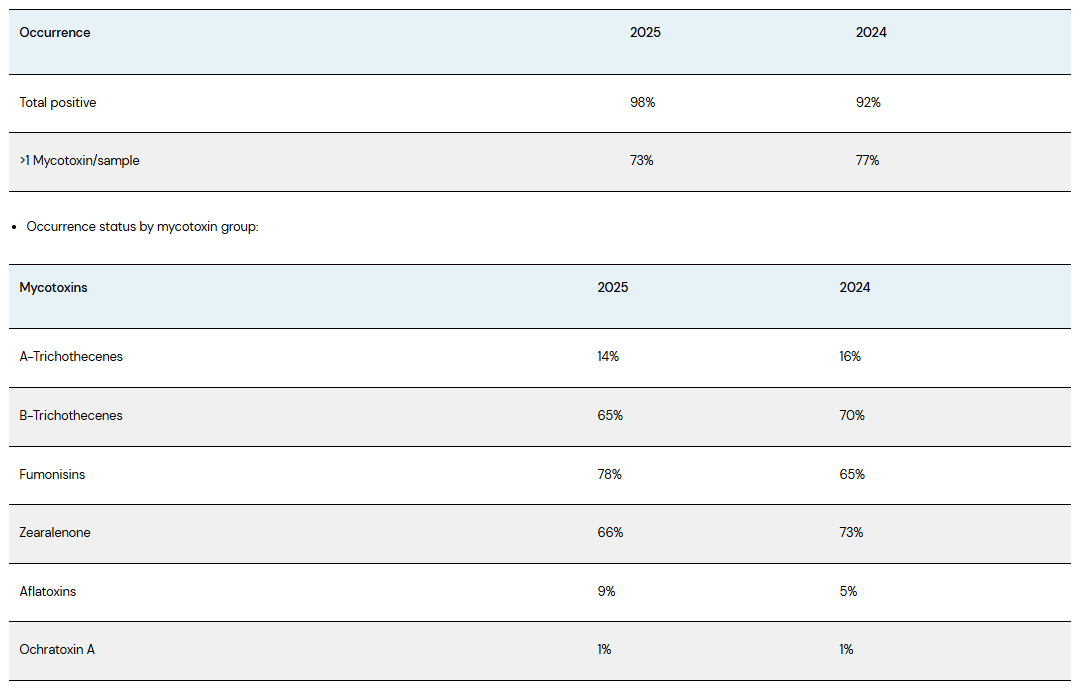This screenshot has width=1082, height=692.
Task: Select the Ochratoxin A row label
Action: click(57, 650)
